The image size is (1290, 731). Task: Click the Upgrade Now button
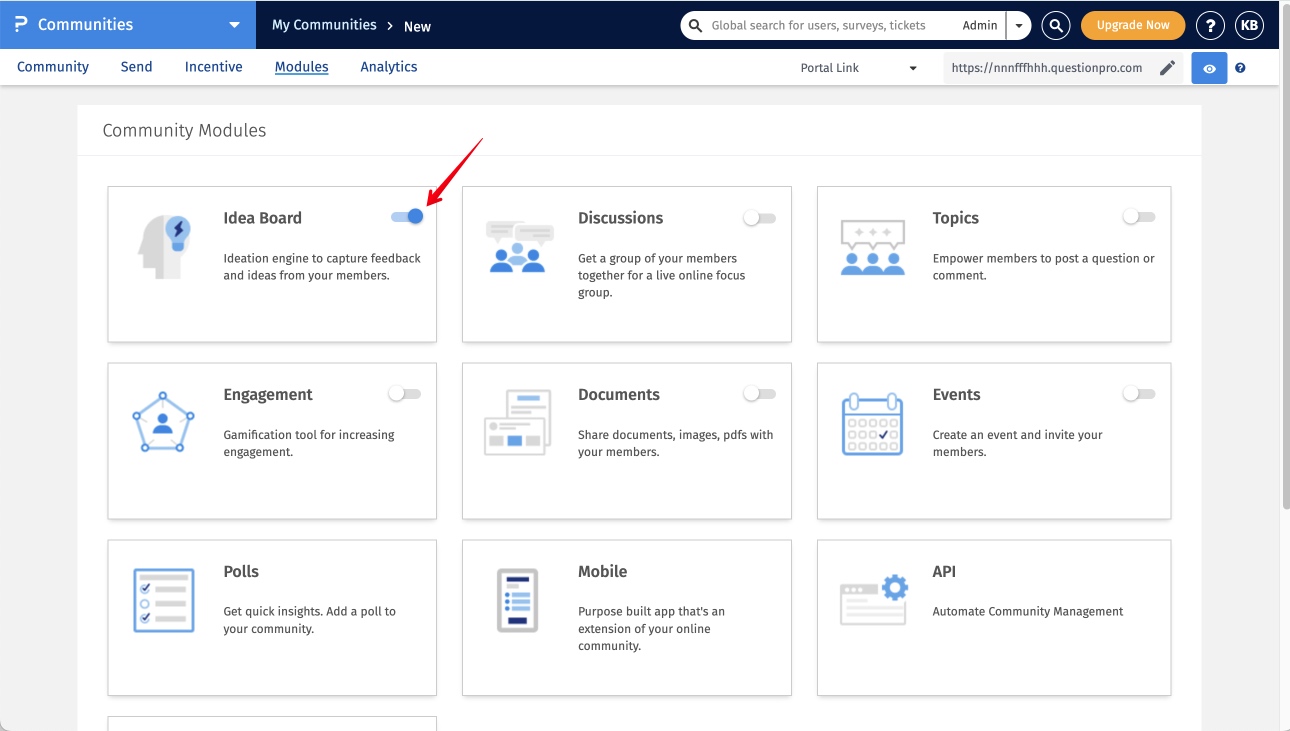point(1132,25)
